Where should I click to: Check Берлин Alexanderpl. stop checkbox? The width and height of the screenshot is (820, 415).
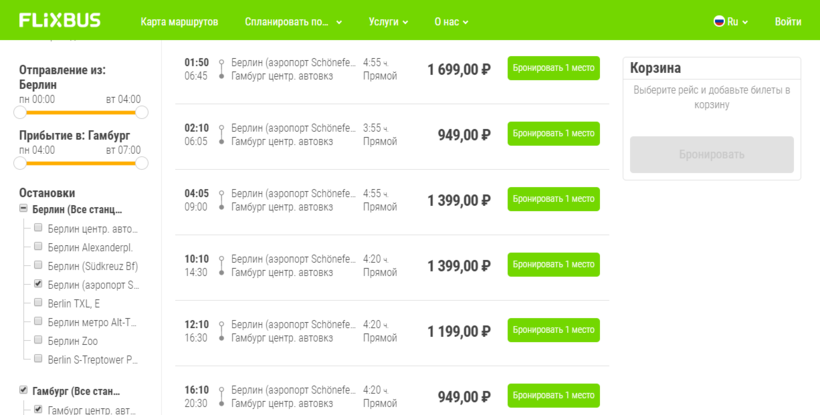click(38, 246)
